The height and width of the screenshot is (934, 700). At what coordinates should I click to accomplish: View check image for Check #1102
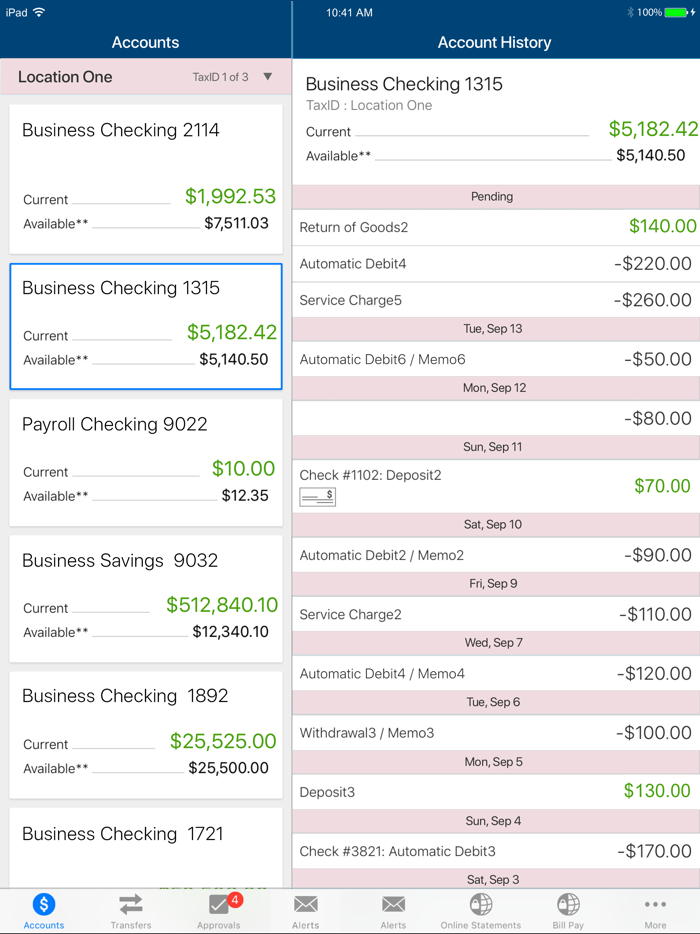pos(317,497)
